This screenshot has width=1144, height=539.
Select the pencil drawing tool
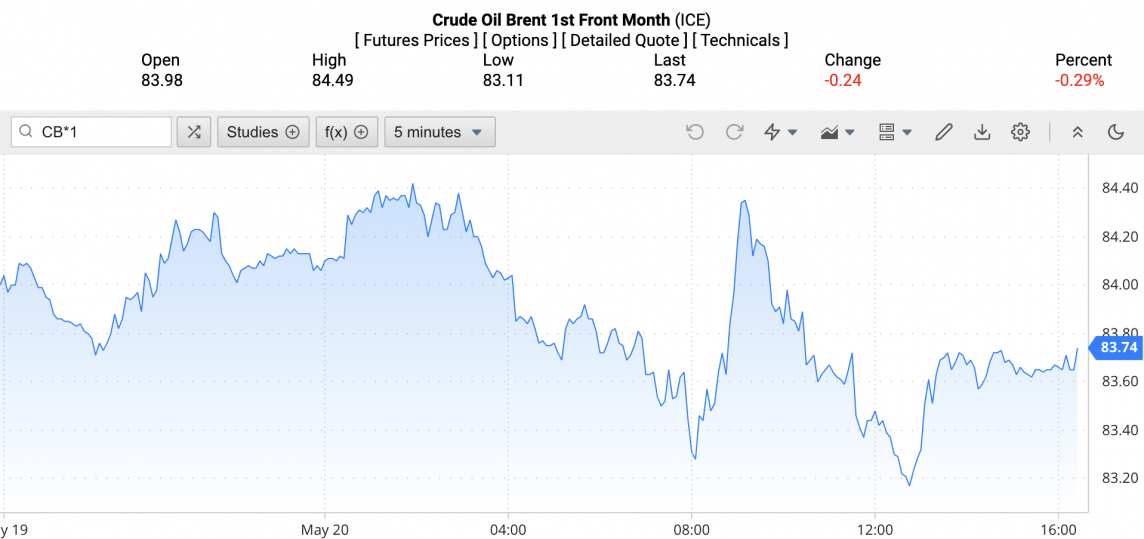[x=943, y=132]
